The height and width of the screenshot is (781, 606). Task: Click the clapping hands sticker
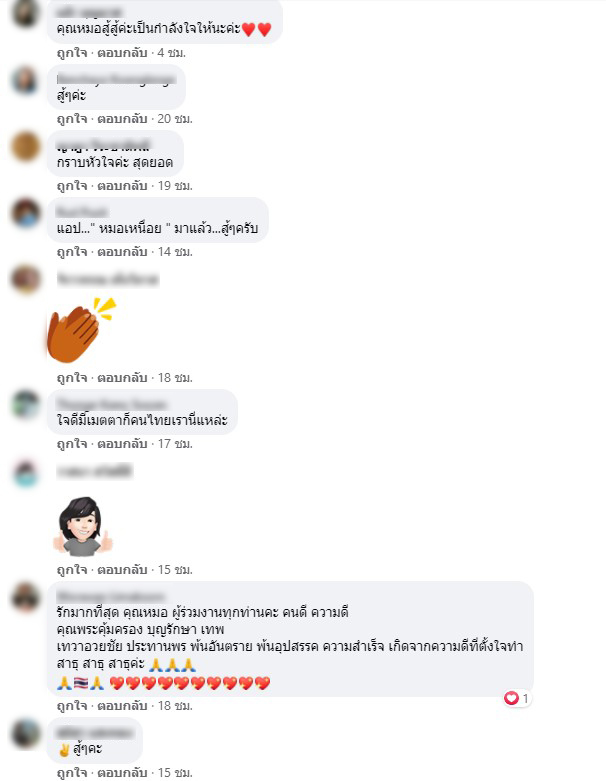pos(81,330)
